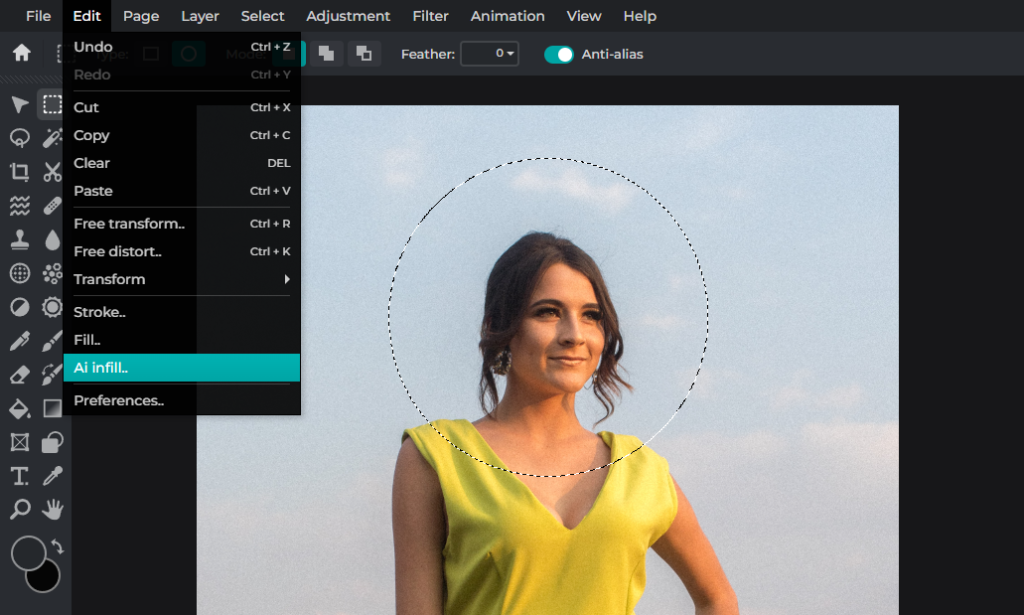
Task: Choose Copy from the Edit menu
Action: 182,135
